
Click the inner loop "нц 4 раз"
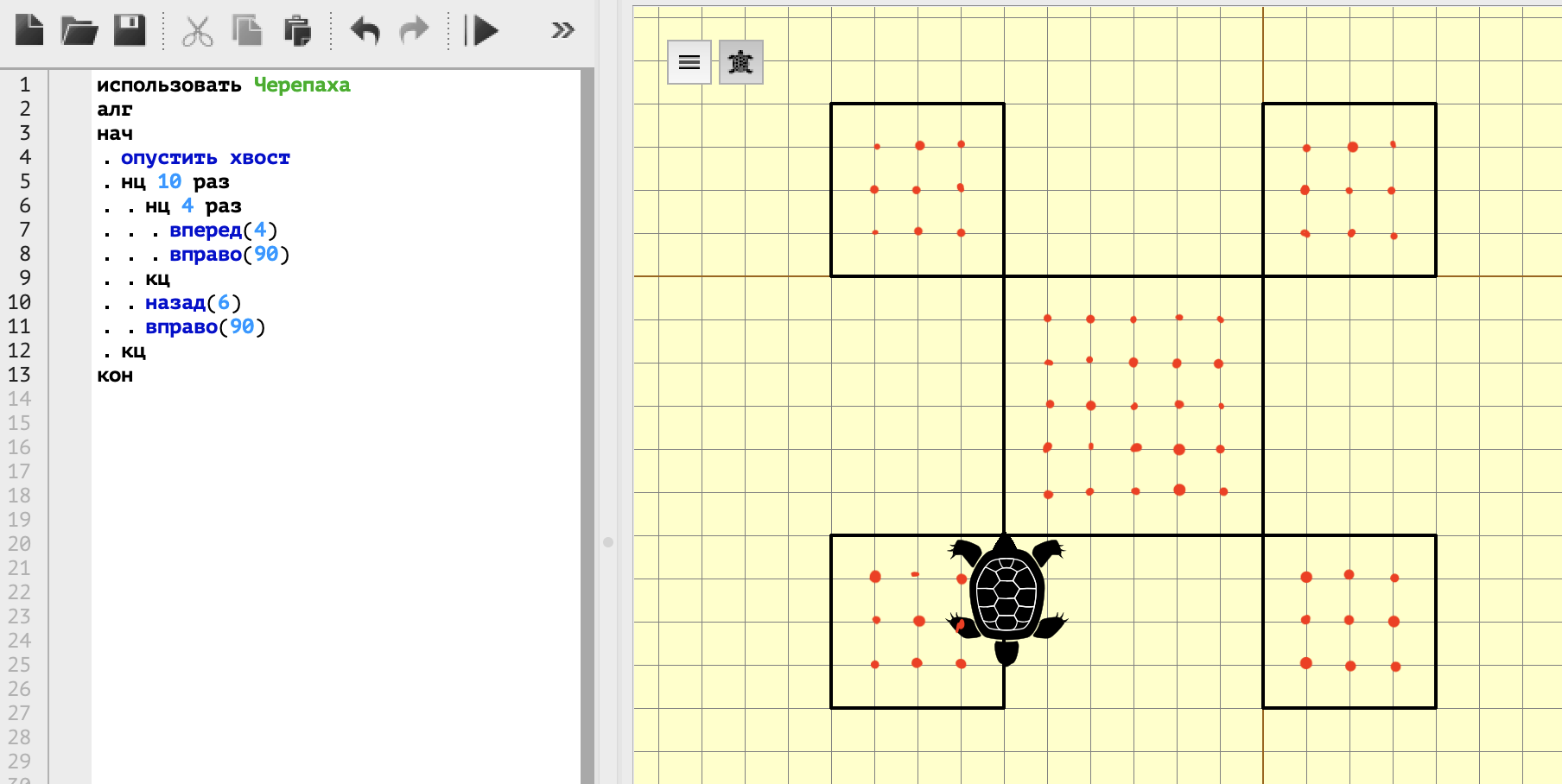tap(194, 206)
